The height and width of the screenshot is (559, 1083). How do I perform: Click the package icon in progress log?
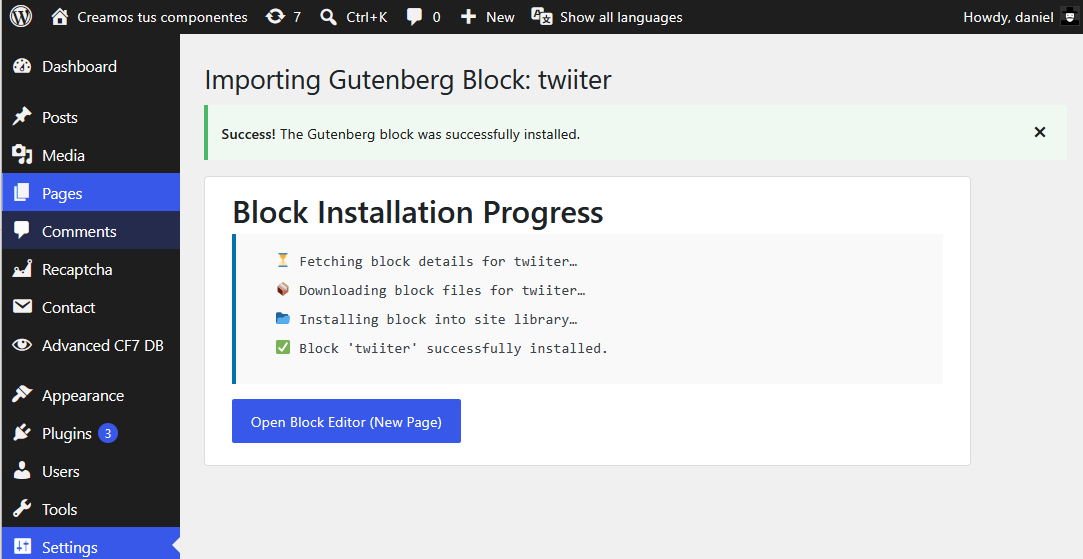[x=282, y=289]
